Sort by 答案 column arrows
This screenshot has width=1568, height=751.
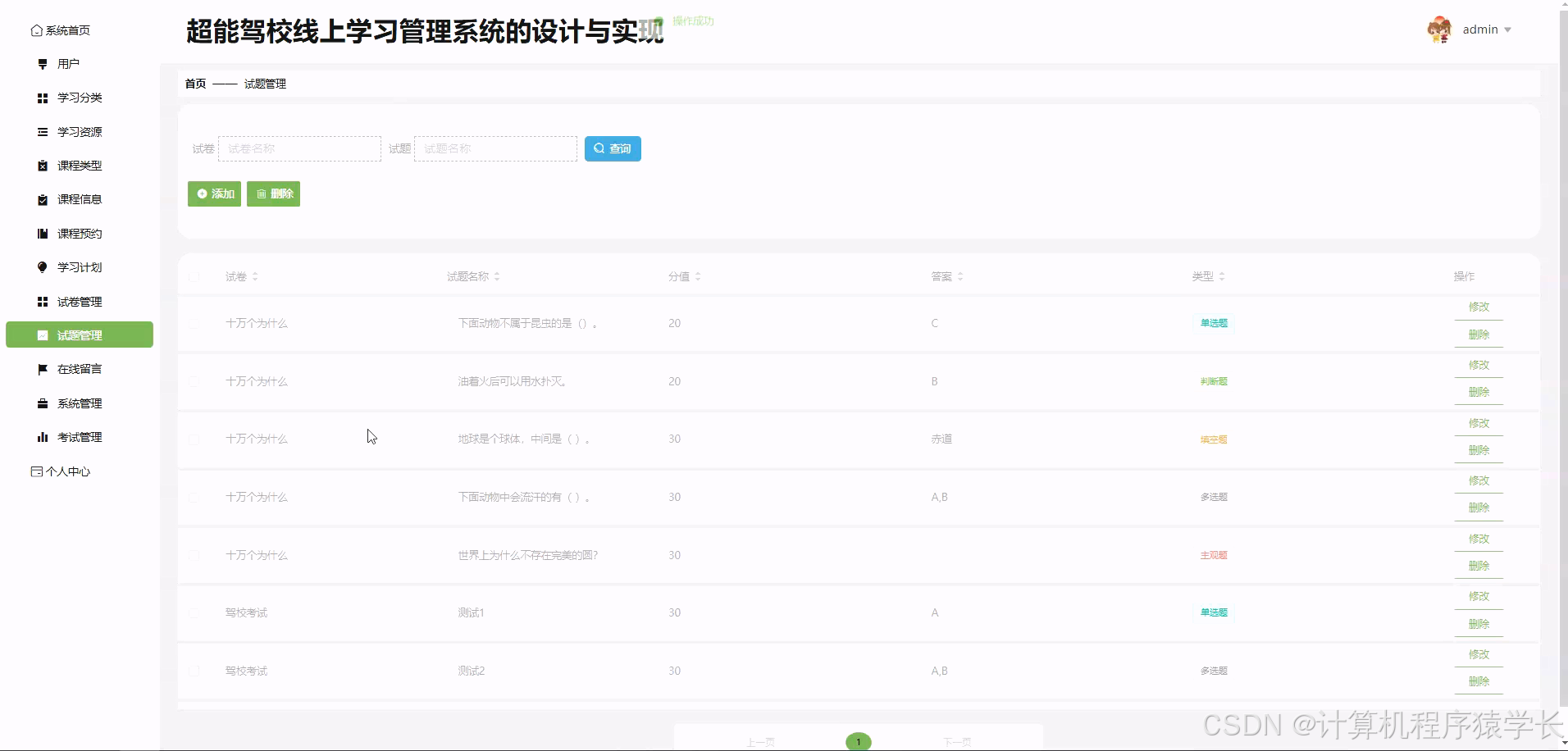point(960,277)
